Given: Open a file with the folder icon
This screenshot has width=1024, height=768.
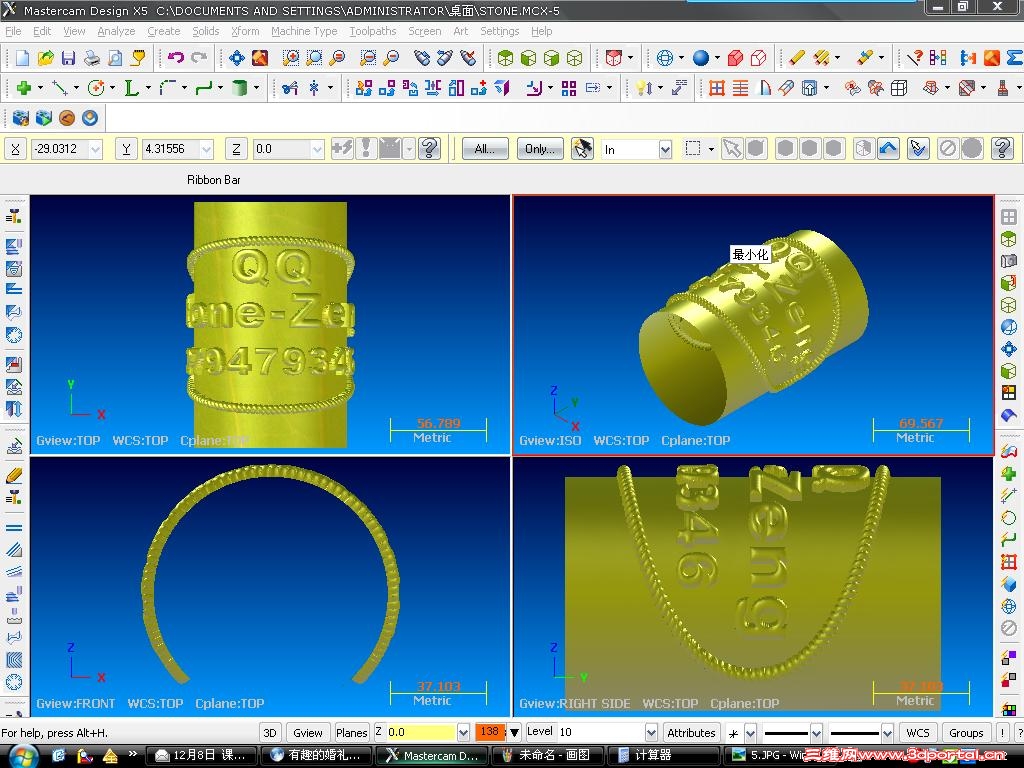Looking at the screenshot, I should (x=45, y=58).
